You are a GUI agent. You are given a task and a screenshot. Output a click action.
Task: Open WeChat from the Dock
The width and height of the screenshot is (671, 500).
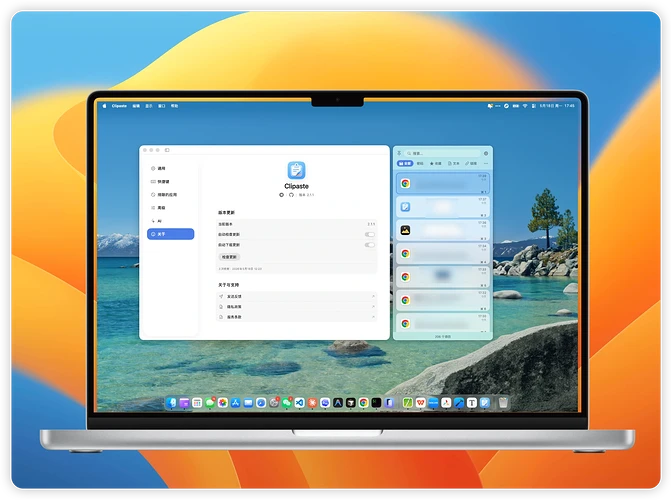click(x=287, y=402)
